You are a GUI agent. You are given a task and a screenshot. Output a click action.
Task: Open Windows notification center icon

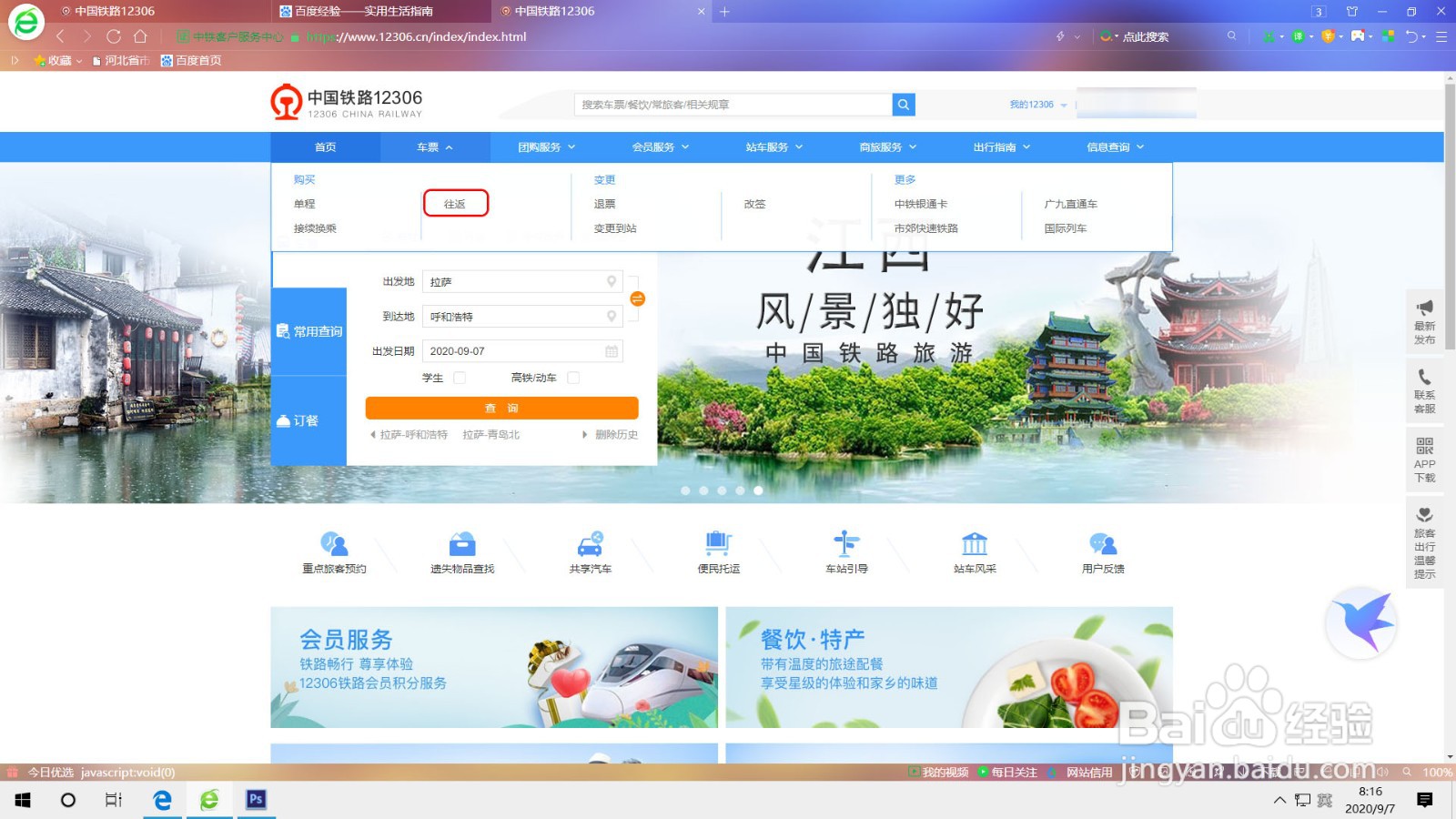[1425, 800]
